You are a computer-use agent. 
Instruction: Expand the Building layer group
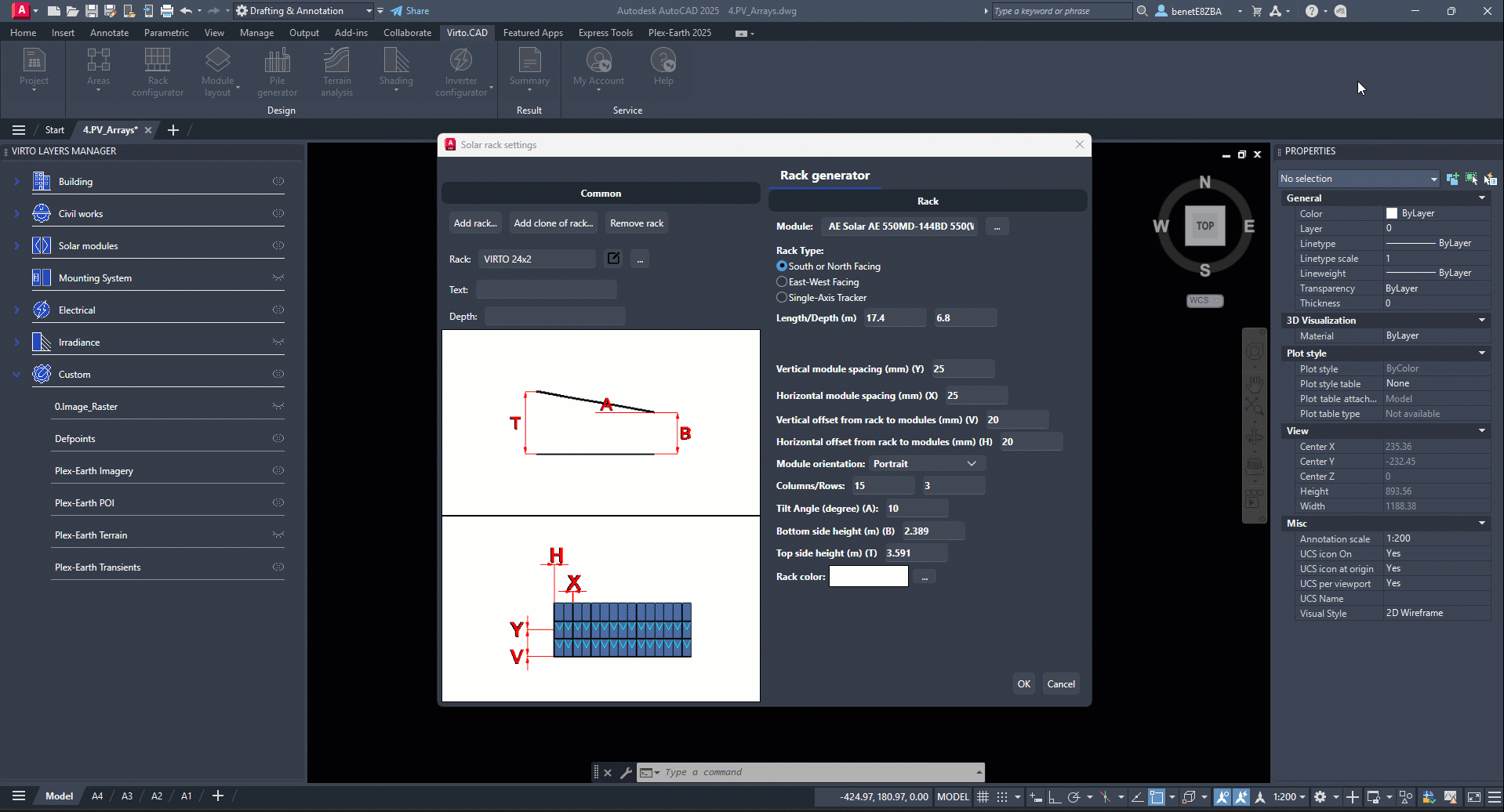[x=16, y=181]
